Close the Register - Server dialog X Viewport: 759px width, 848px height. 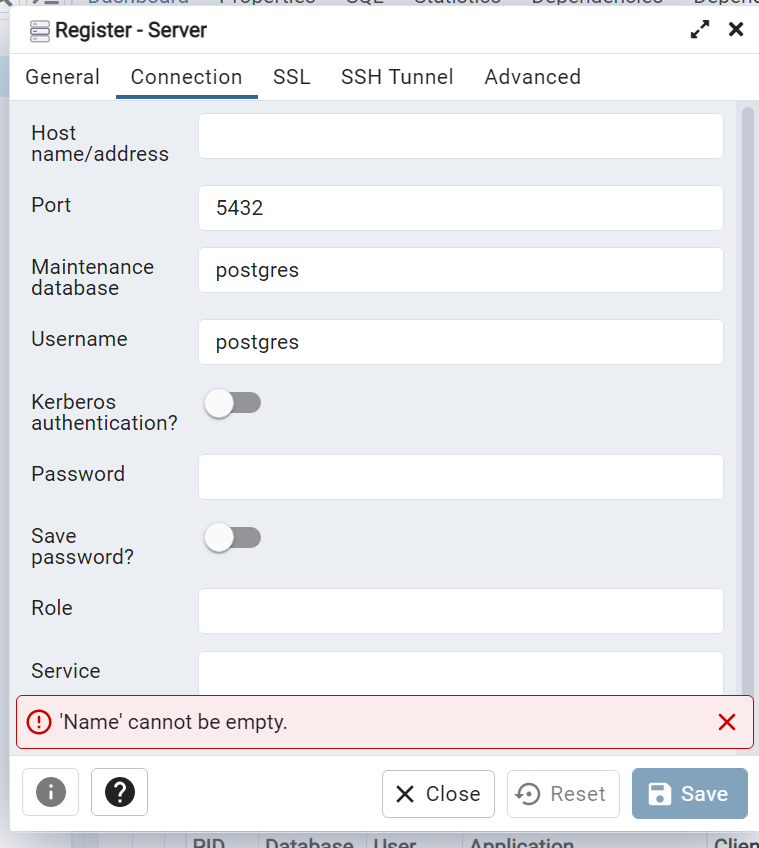[x=736, y=30]
